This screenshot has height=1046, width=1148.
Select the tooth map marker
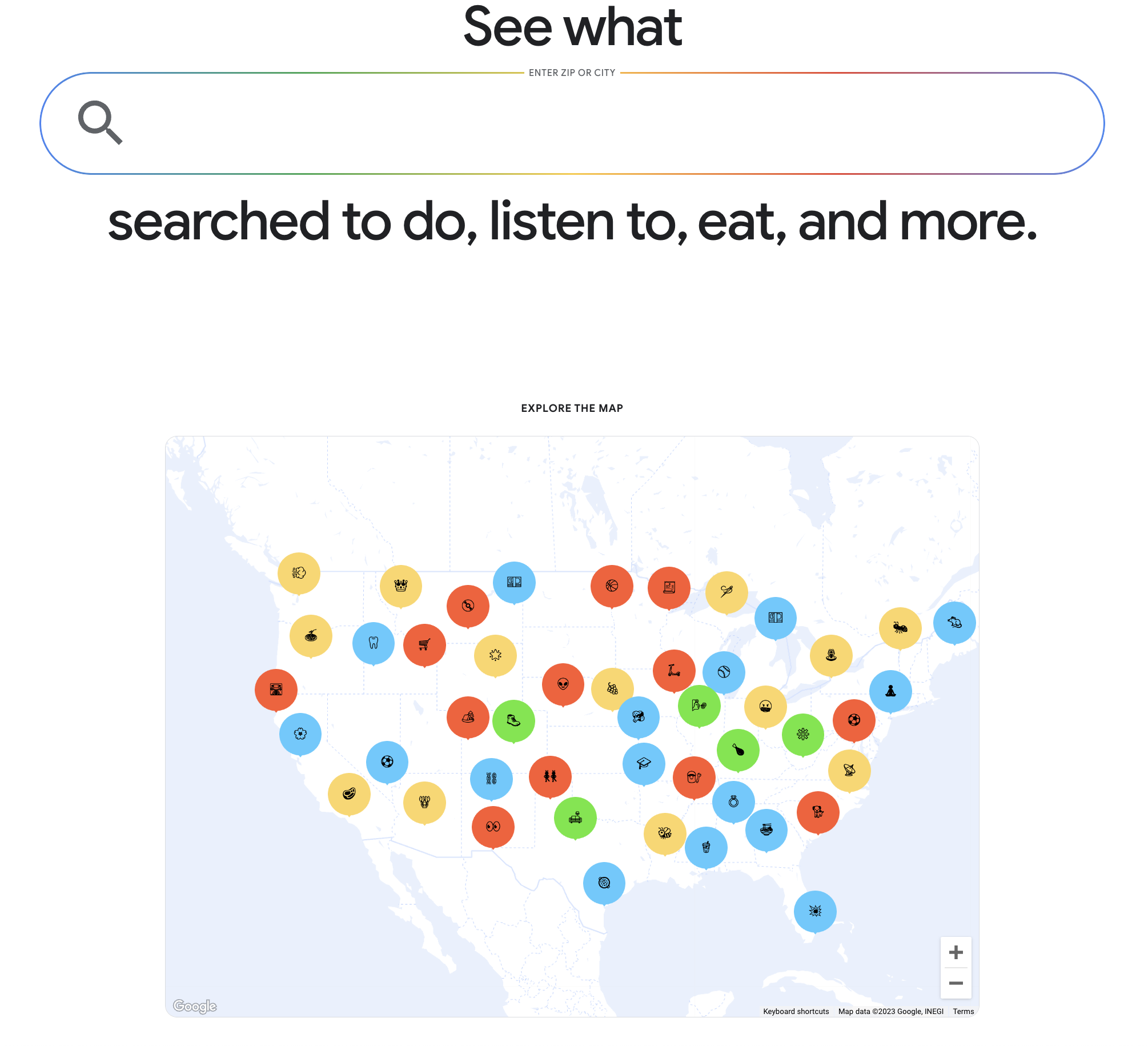click(374, 643)
